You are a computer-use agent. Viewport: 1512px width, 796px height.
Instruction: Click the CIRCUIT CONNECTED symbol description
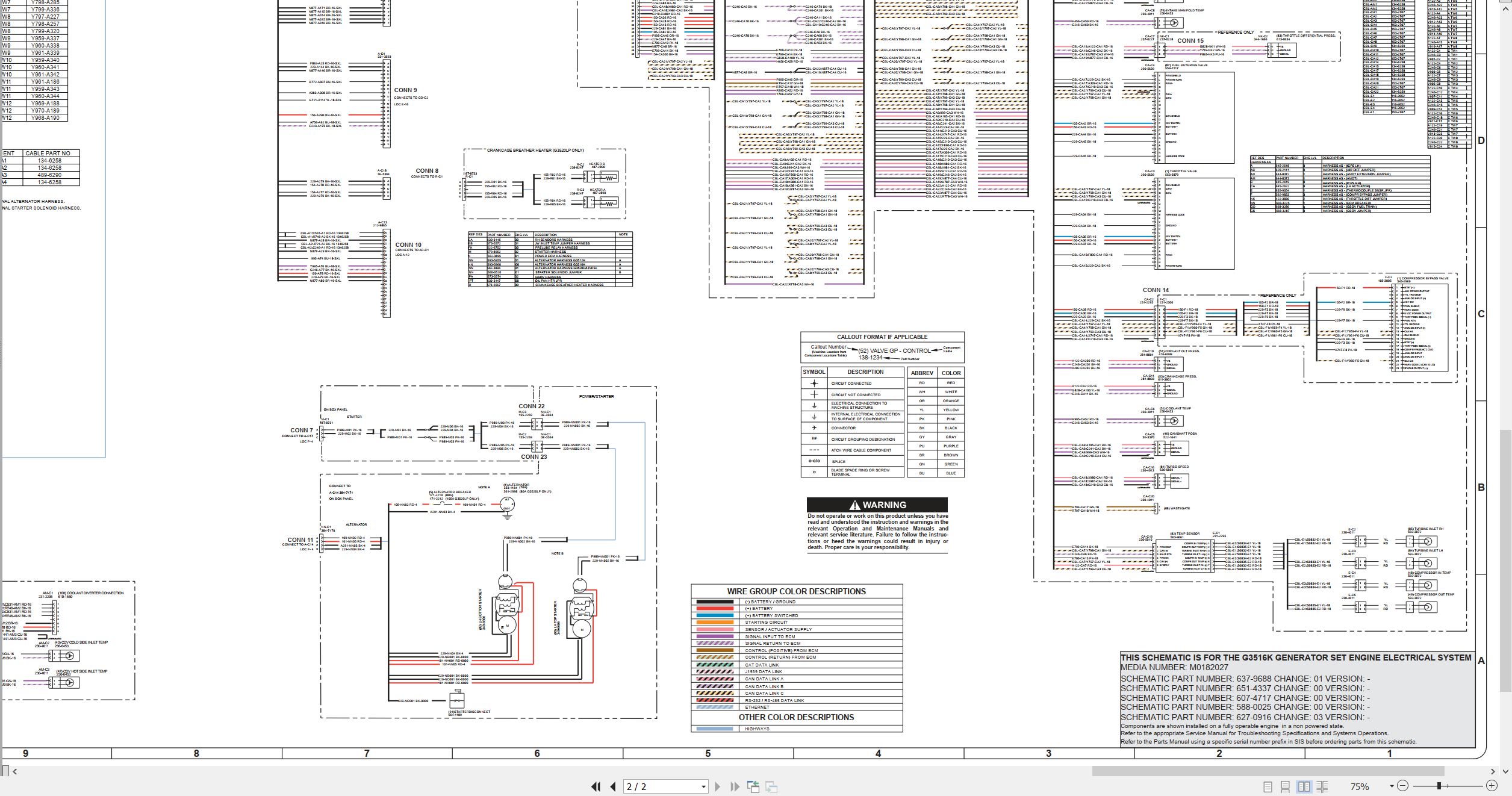(x=851, y=384)
